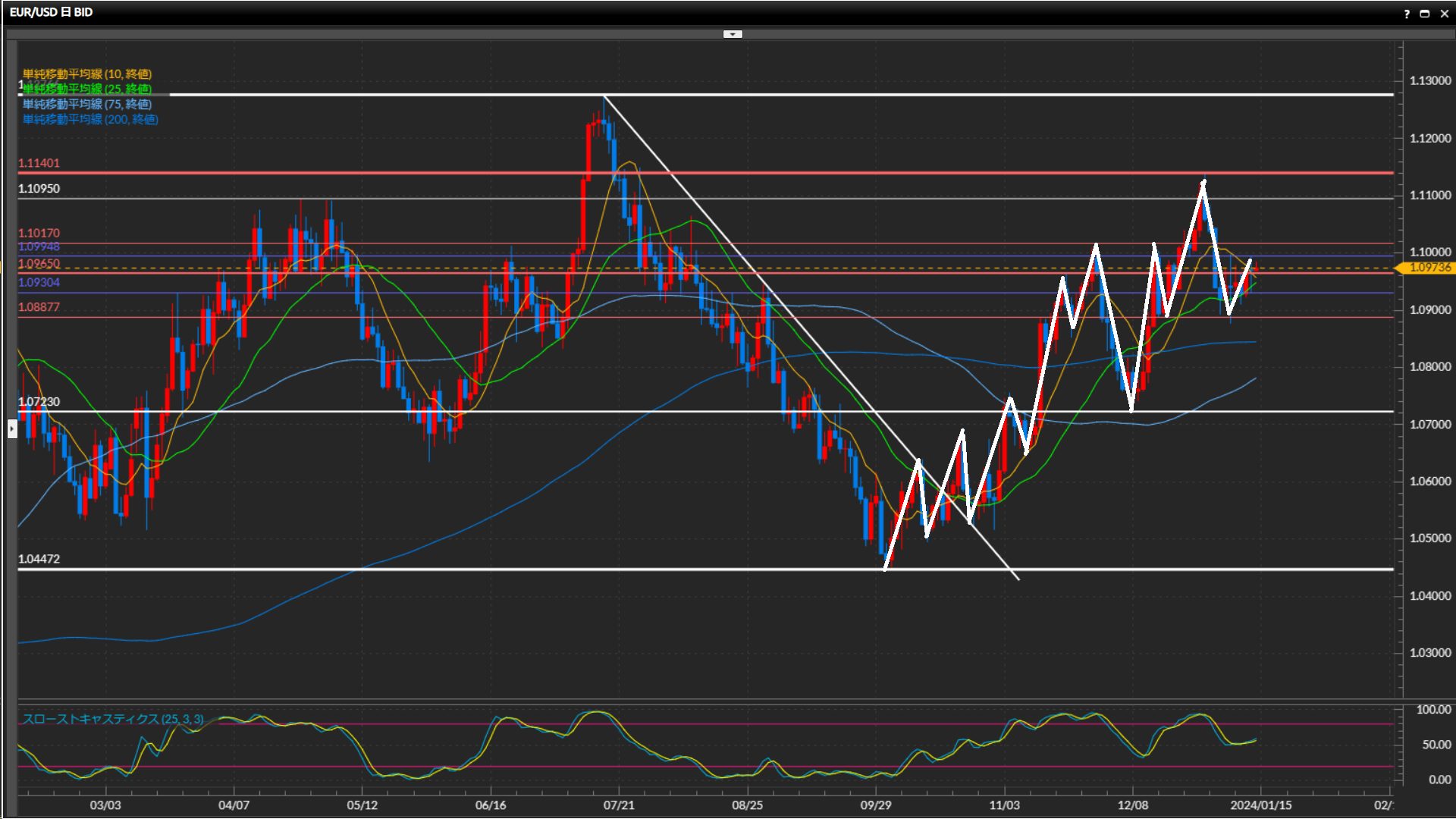1456x819 pixels.
Task: Click the EUR/USD 日 BID title
Action: point(51,12)
